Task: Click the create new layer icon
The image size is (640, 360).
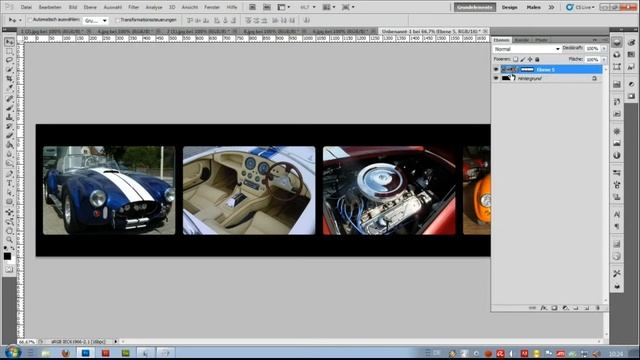Action: pyautogui.click(x=586, y=308)
